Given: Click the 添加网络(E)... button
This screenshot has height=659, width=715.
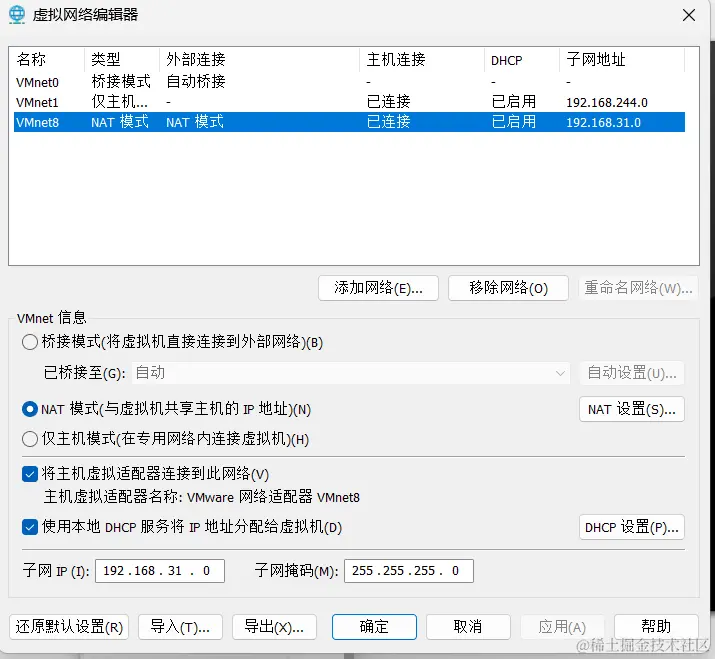Looking at the screenshot, I should click(378, 288).
